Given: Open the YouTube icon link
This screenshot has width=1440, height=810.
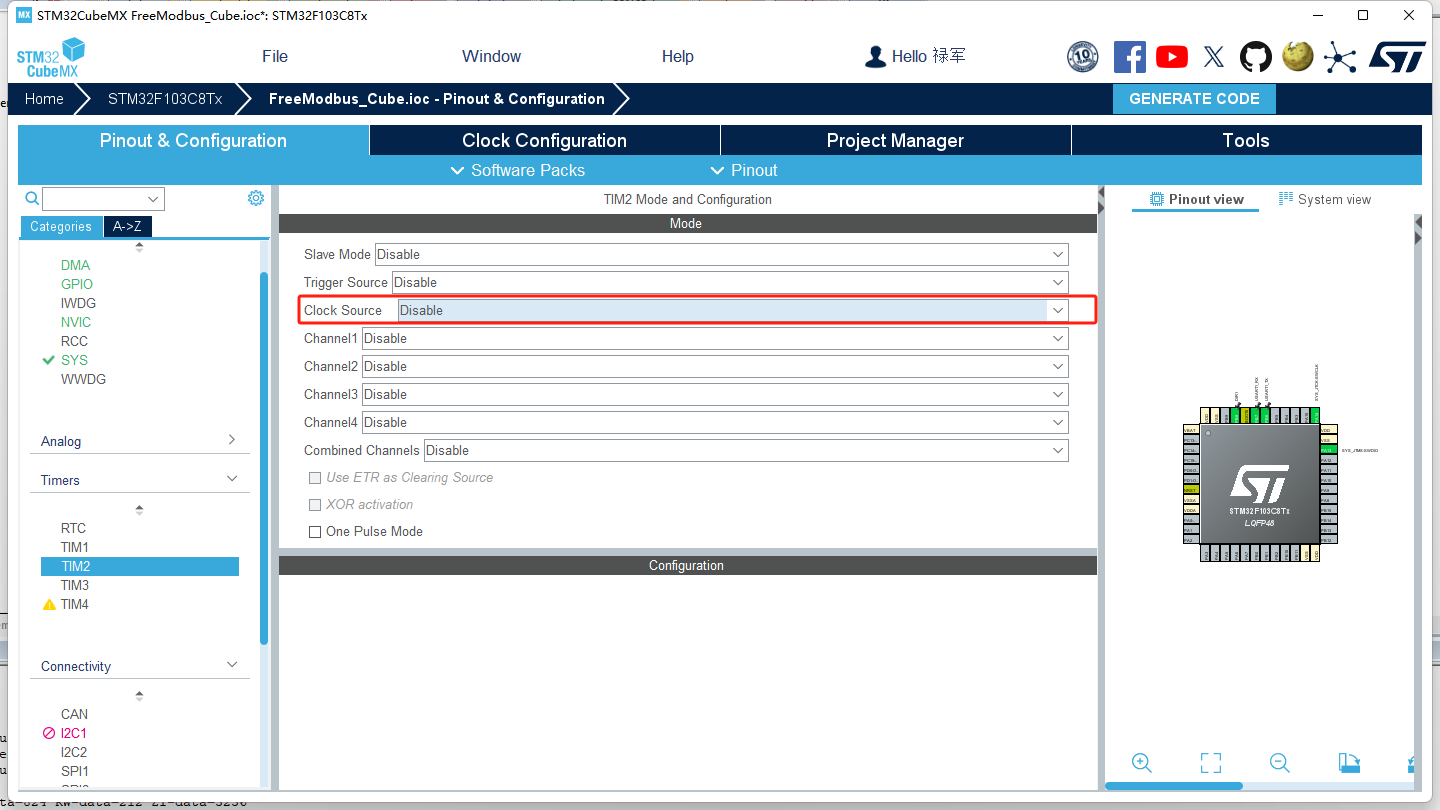Looking at the screenshot, I should click(x=1172, y=57).
